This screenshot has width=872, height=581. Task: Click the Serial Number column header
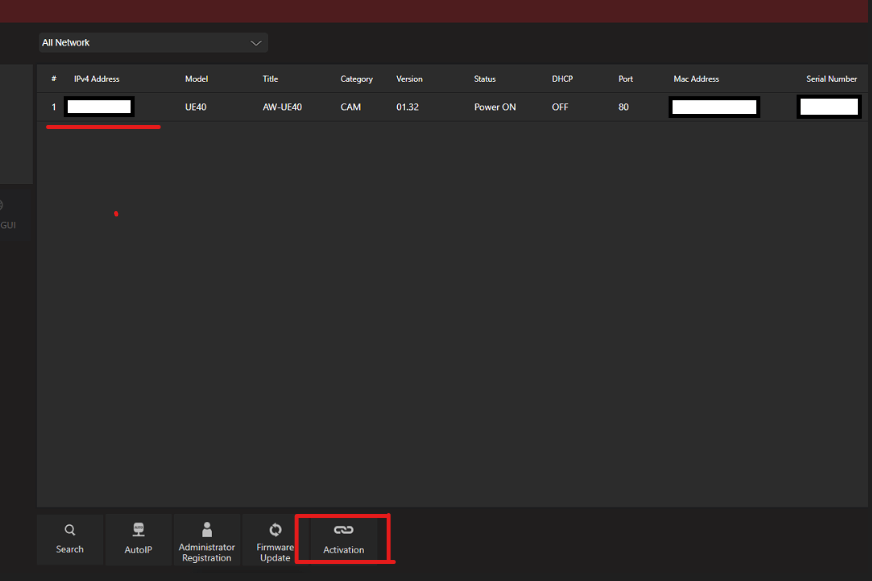(x=831, y=78)
